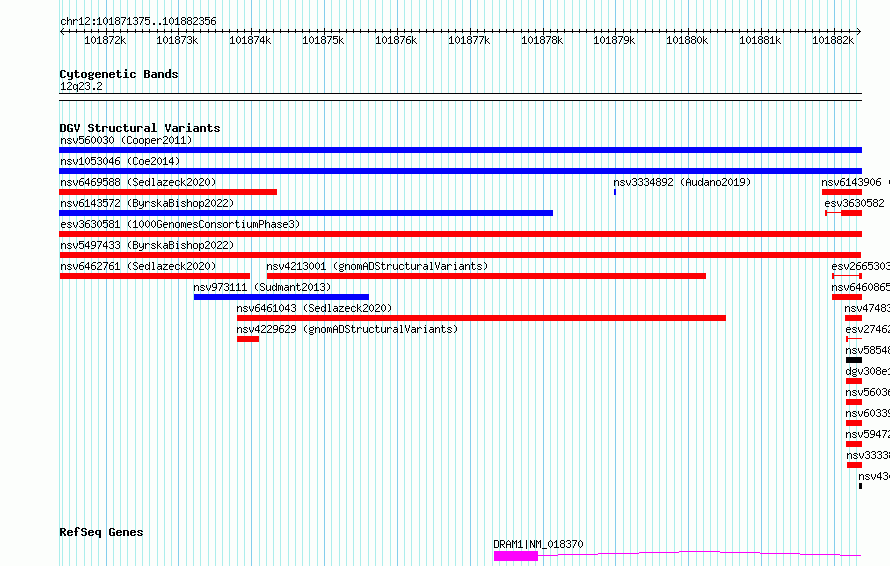Viewport: 890px width, 566px height.
Task: Select the red nsv6461043 variant bar
Action: 481,318
